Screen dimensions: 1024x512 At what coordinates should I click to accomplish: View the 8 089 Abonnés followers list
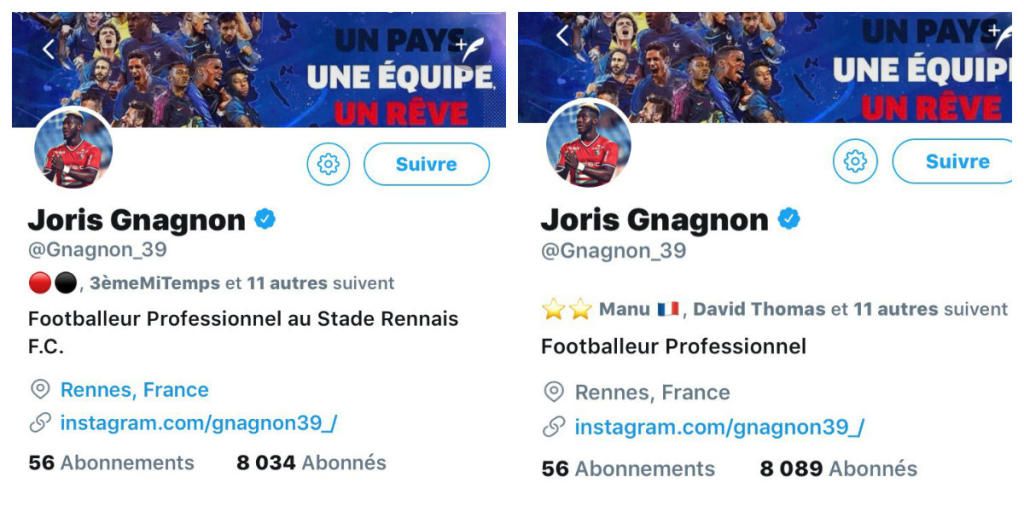(838, 469)
